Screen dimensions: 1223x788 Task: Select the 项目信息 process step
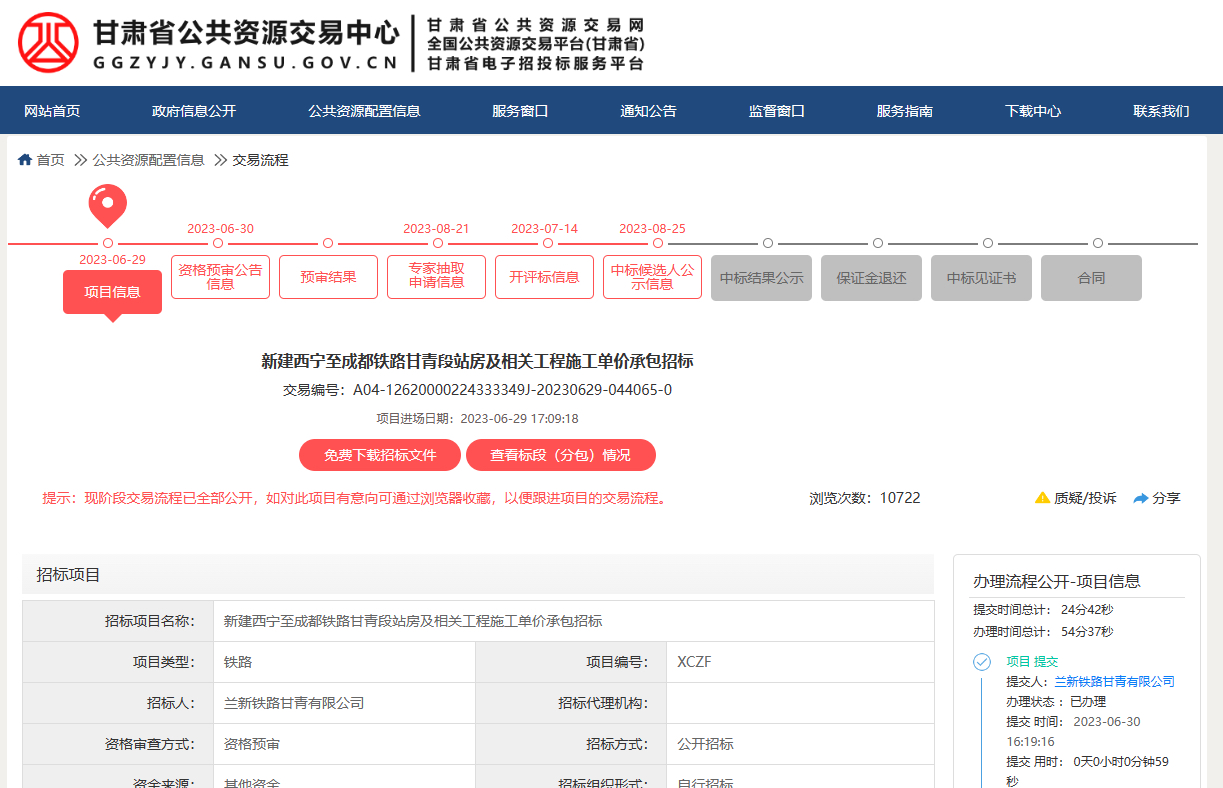(112, 292)
